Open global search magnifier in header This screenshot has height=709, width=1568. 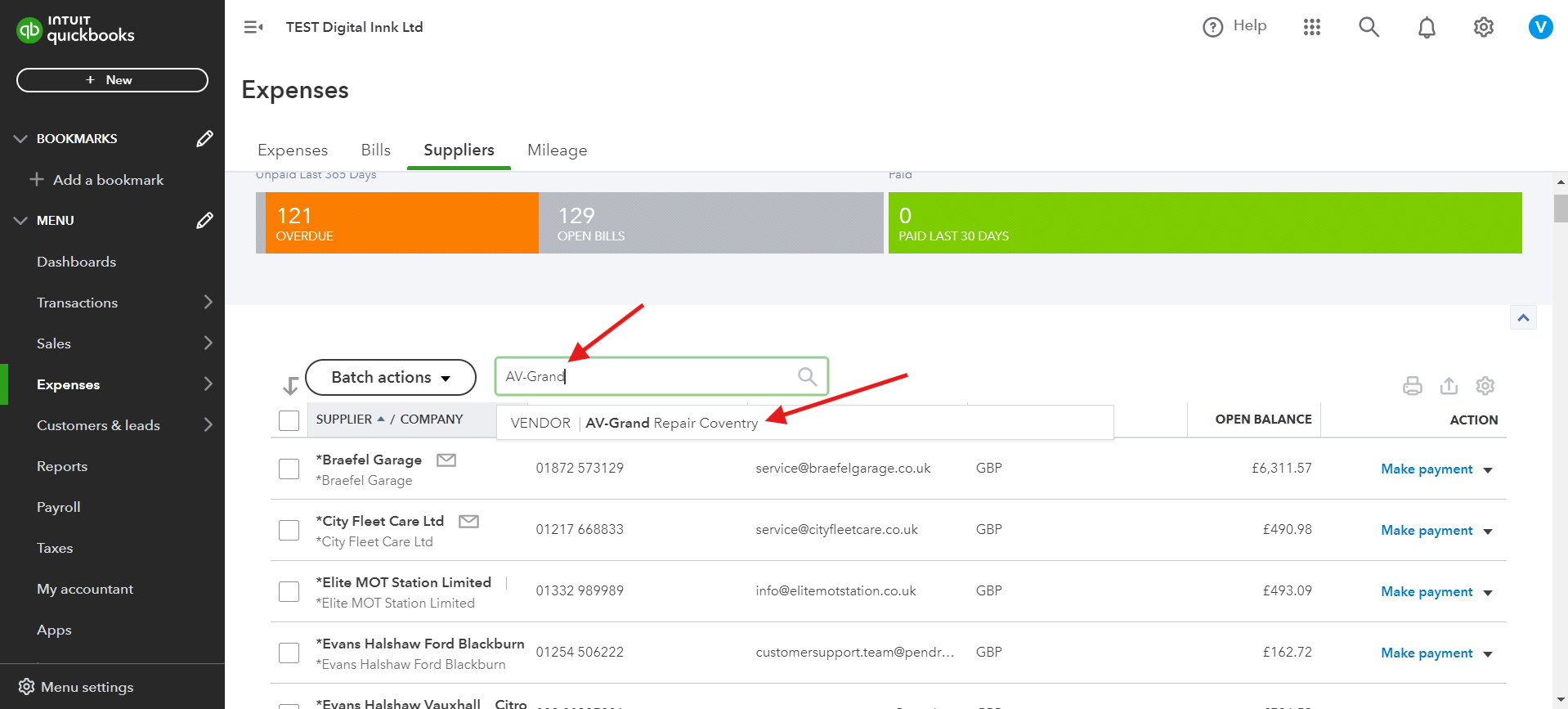click(1369, 27)
